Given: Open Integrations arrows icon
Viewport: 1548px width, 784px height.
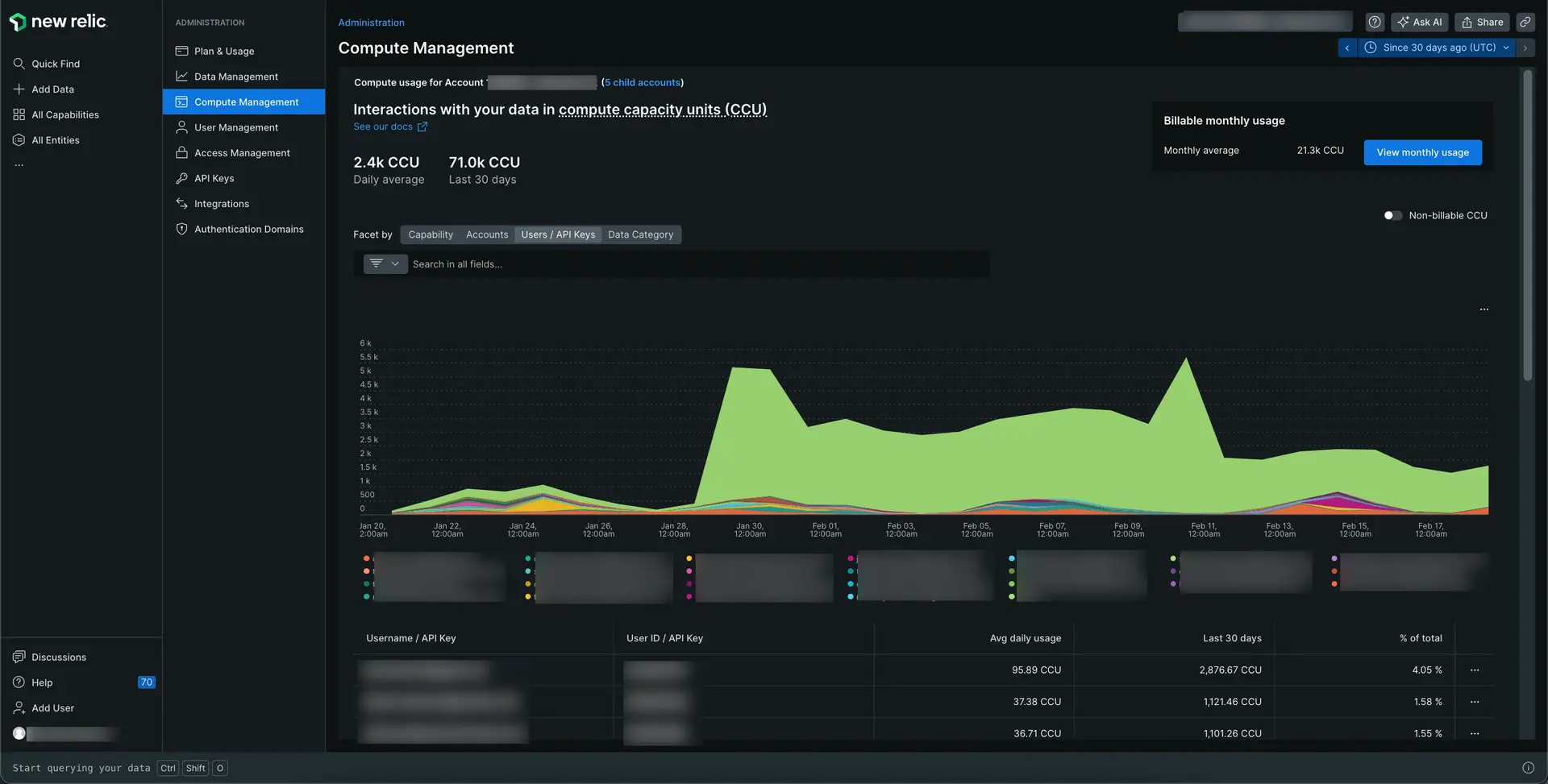Looking at the screenshot, I should click(181, 203).
